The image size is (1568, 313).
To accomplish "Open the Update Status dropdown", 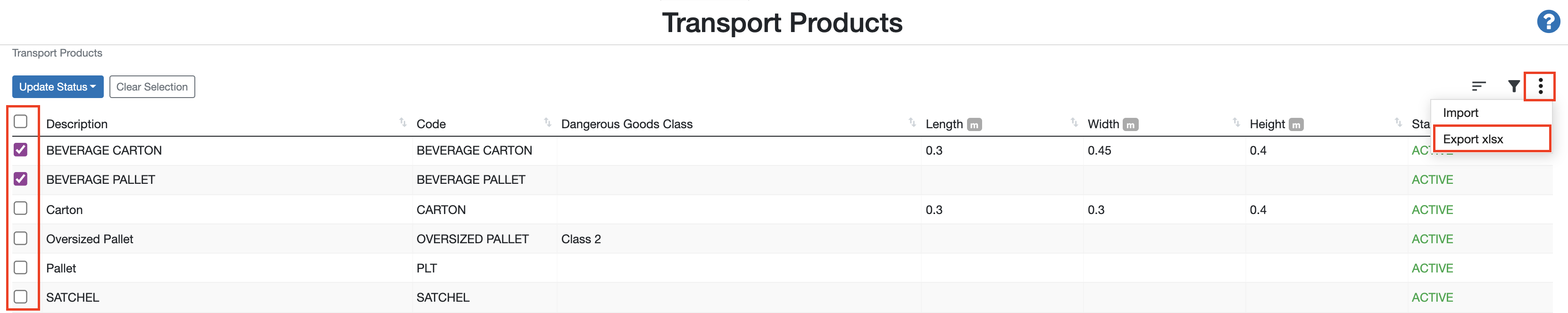I will coord(57,86).
